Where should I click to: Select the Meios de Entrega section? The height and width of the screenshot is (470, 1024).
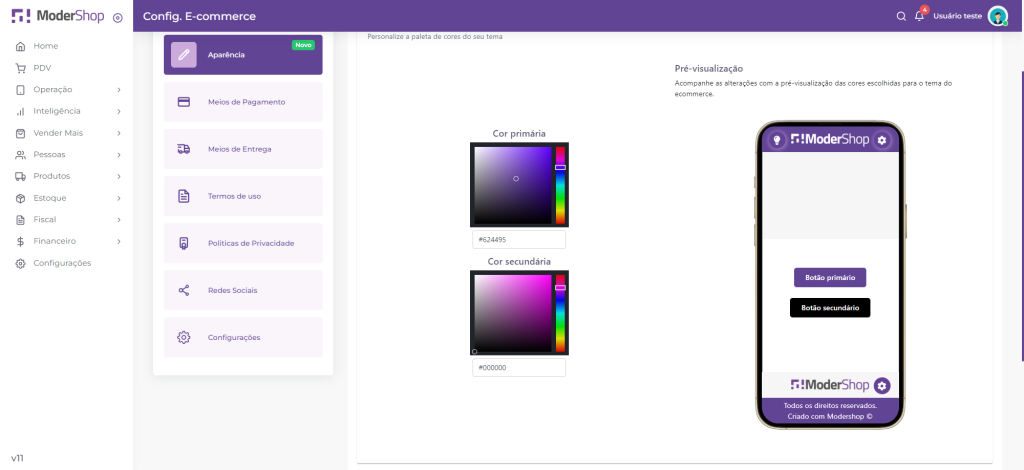pos(243,149)
